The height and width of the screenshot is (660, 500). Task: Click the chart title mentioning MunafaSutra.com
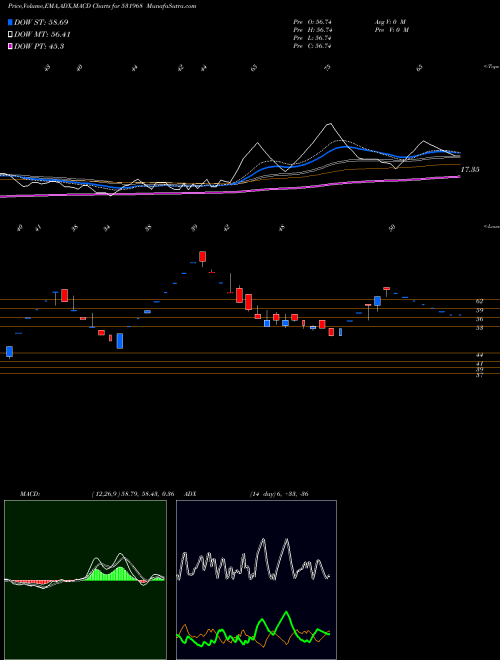102,6
